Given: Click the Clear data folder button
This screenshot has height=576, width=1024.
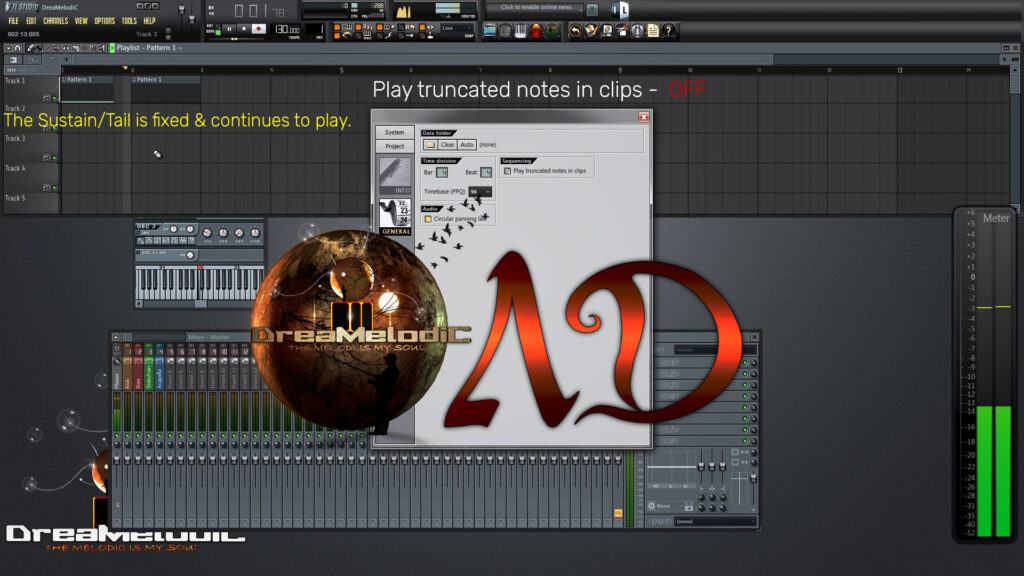Looking at the screenshot, I should (x=447, y=144).
